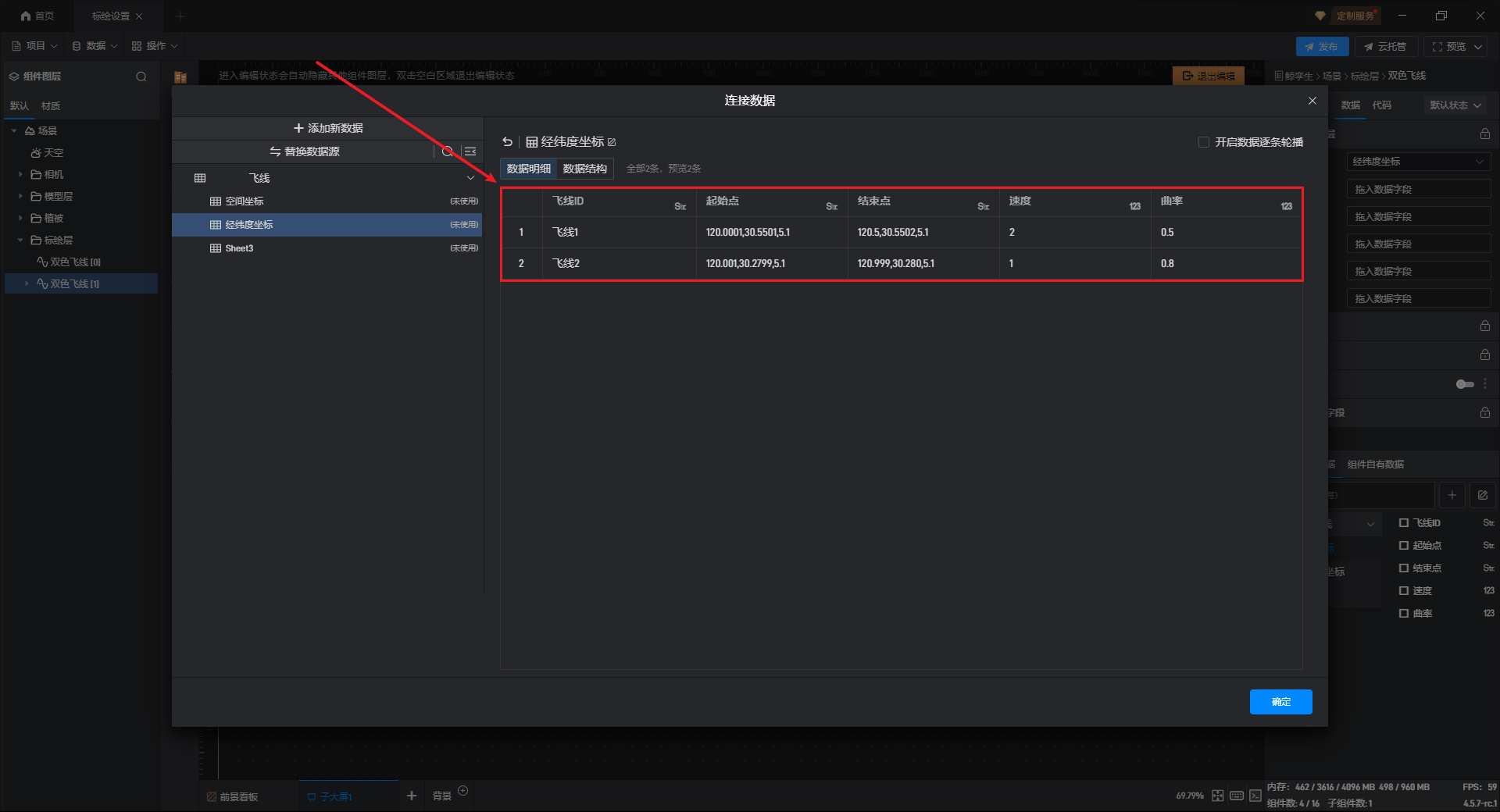Viewport: 1500px width, 812px height.
Task: Collapse the 场景 tree node
Action: 14,131
